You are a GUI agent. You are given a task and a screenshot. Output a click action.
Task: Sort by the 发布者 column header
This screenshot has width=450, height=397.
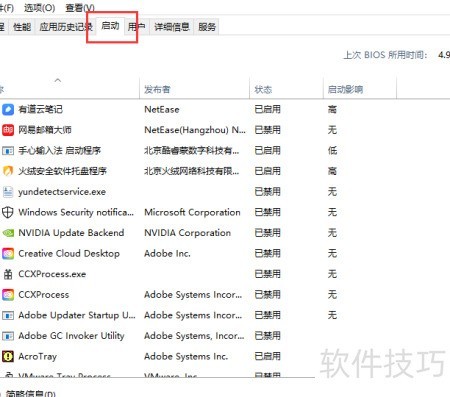157,89
